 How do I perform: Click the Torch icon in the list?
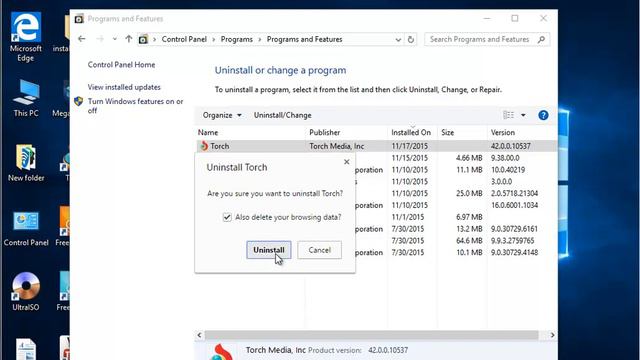coord(204,146)
